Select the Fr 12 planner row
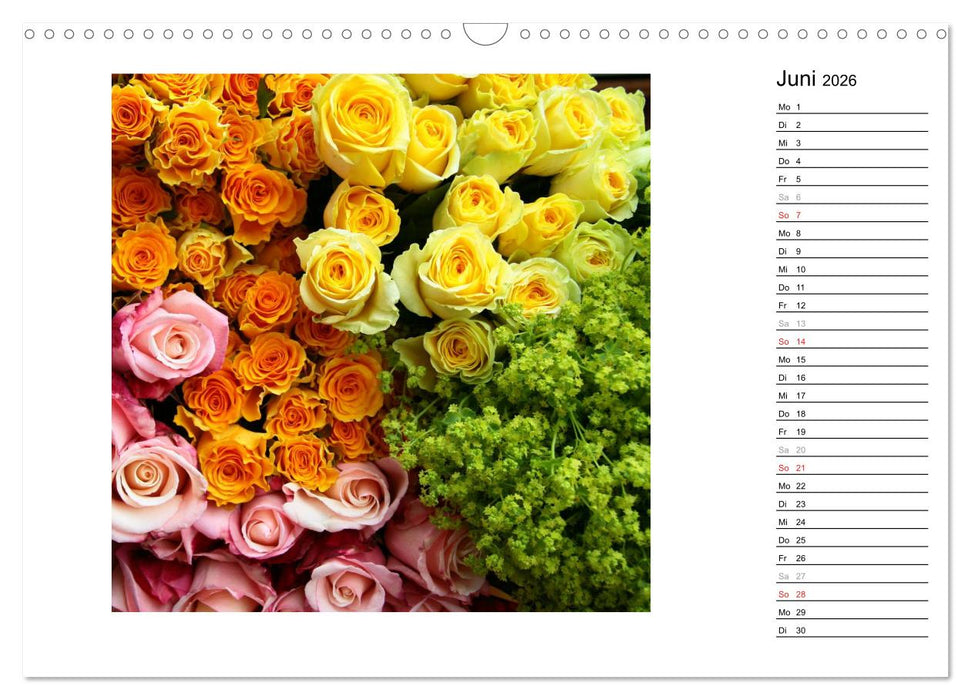Viewport: 971px width, 700px height. click(850, 305)
